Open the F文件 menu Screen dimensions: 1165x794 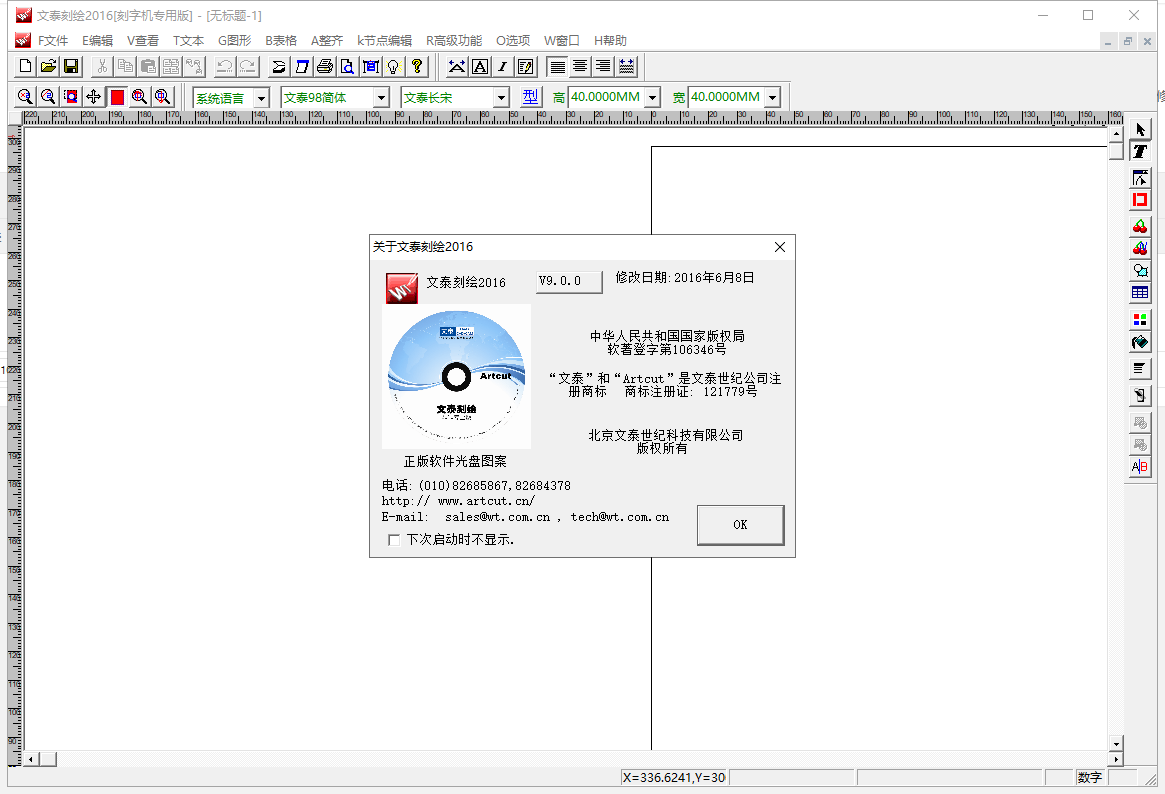tap(53, 41)
